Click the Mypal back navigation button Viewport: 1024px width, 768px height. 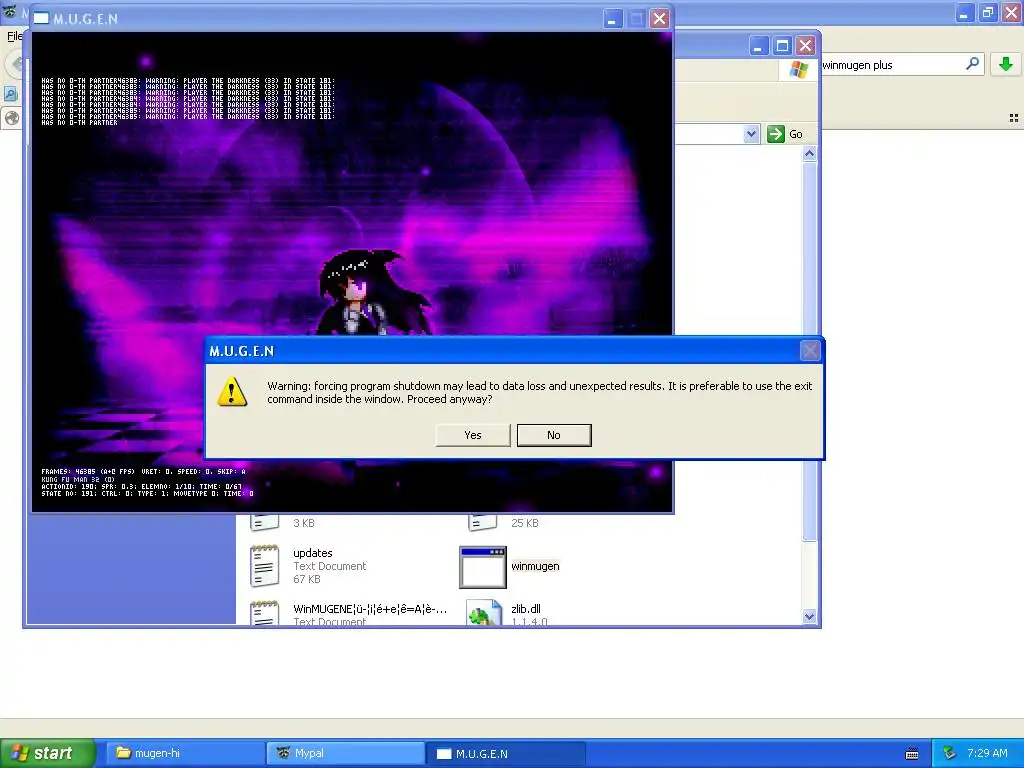[x=16, y=64]
